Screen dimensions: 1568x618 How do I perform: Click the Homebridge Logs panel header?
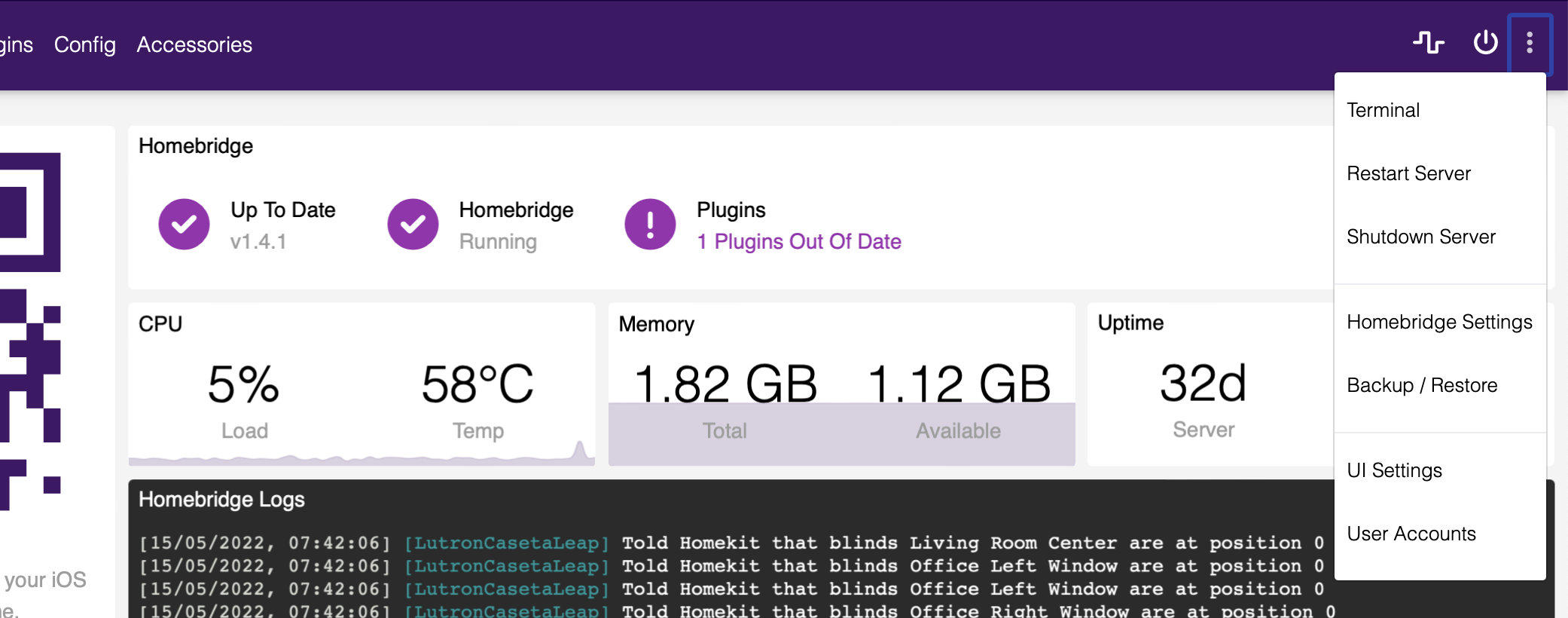[x=221, y=500]
